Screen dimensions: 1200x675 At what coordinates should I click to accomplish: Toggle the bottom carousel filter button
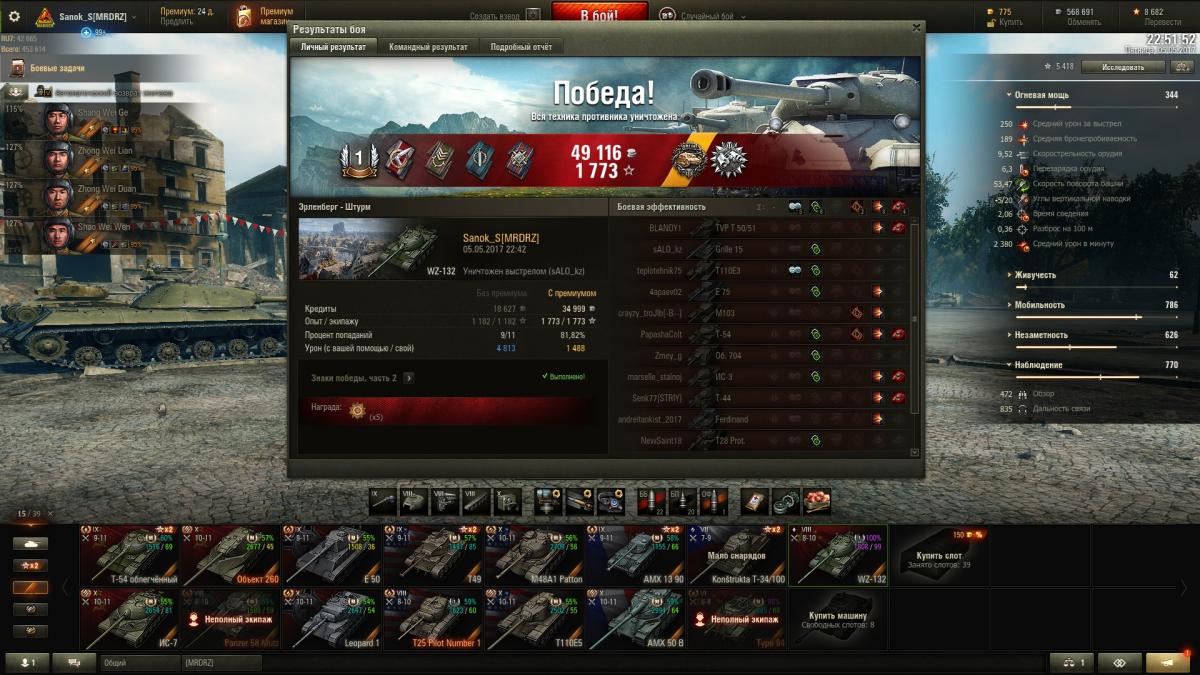pyautogui.click(x=30, y=631)
